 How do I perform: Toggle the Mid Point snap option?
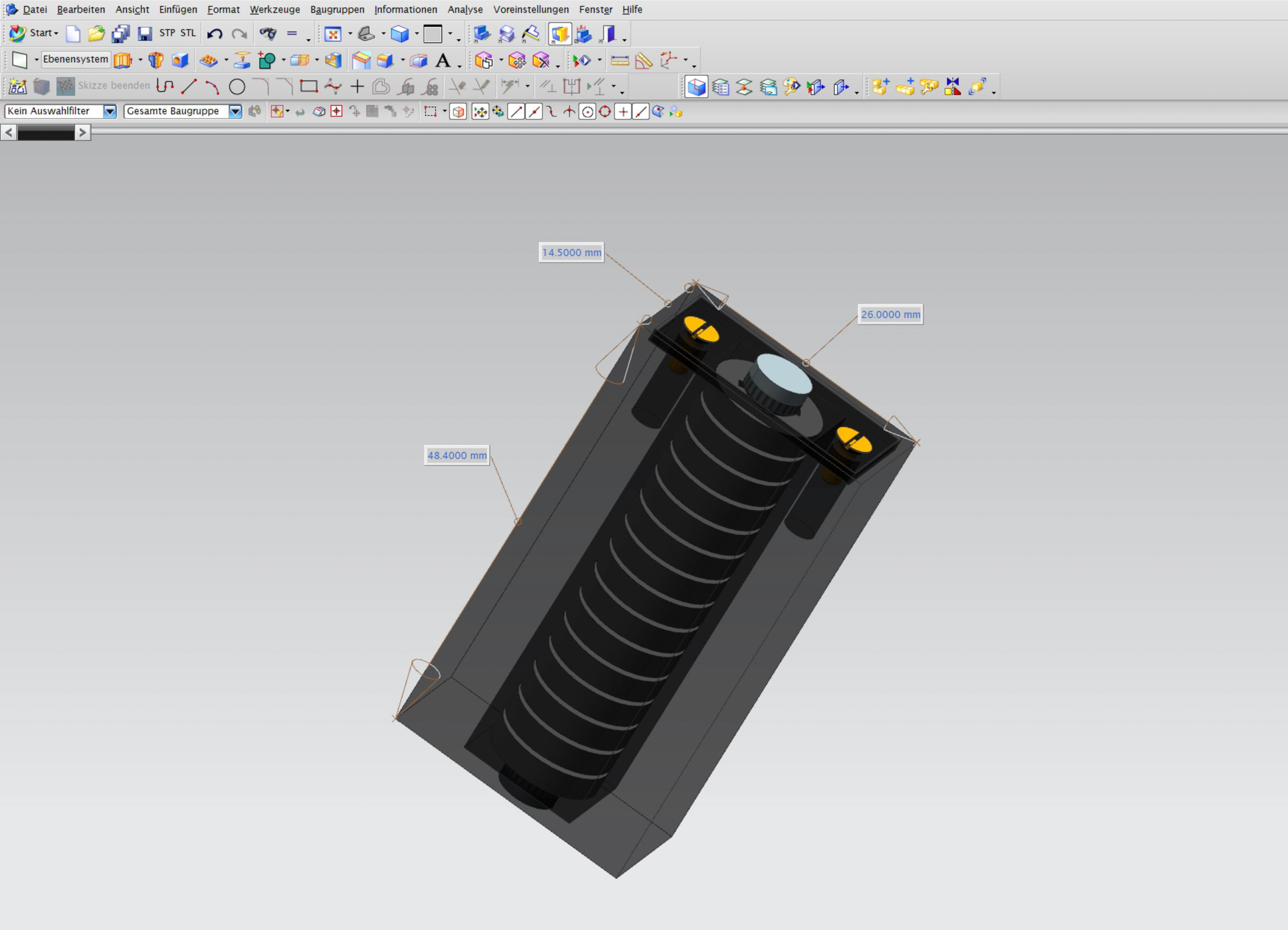(x=534, y=112)
